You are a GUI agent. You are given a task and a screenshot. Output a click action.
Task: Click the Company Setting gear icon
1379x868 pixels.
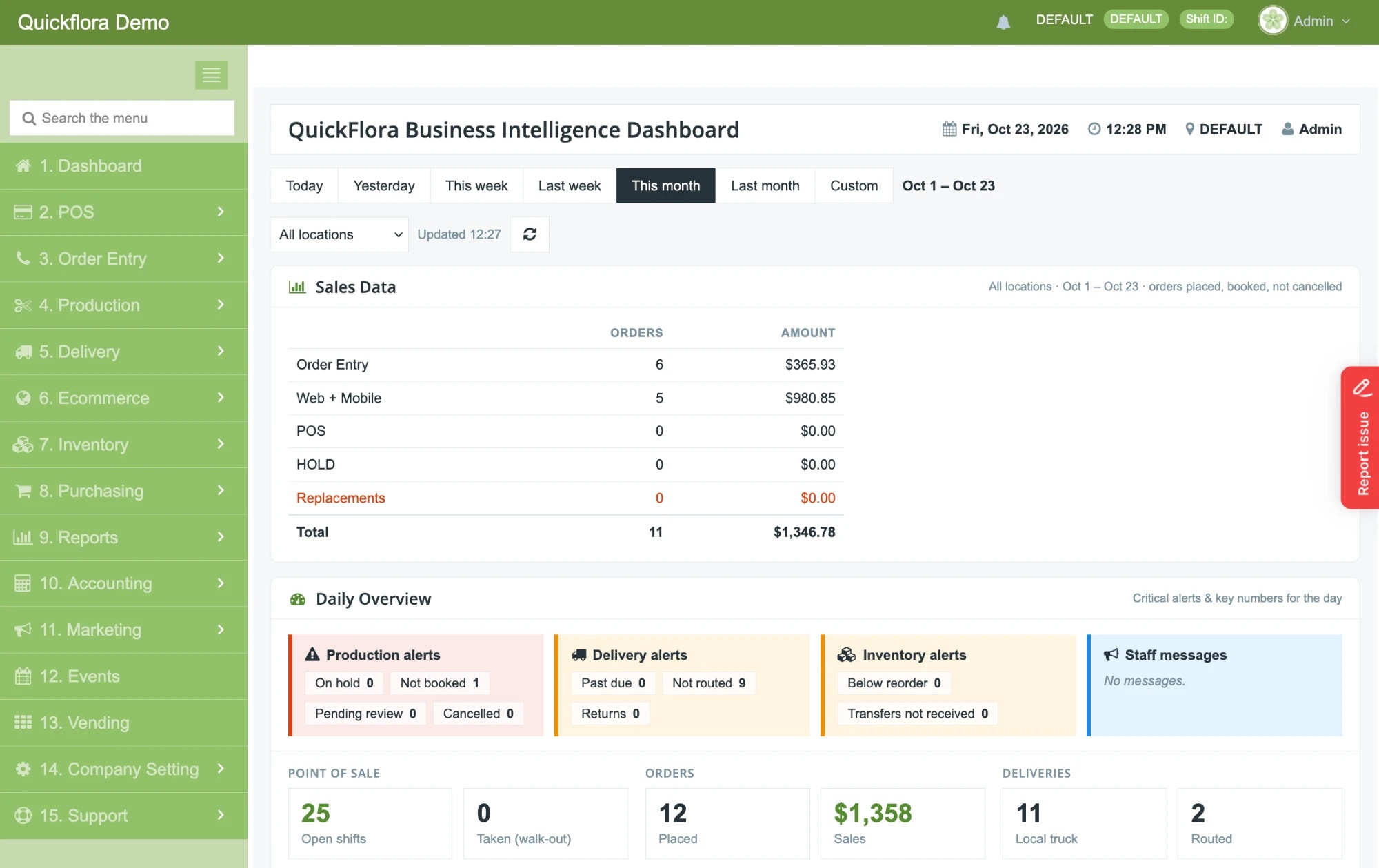point(23,769)
